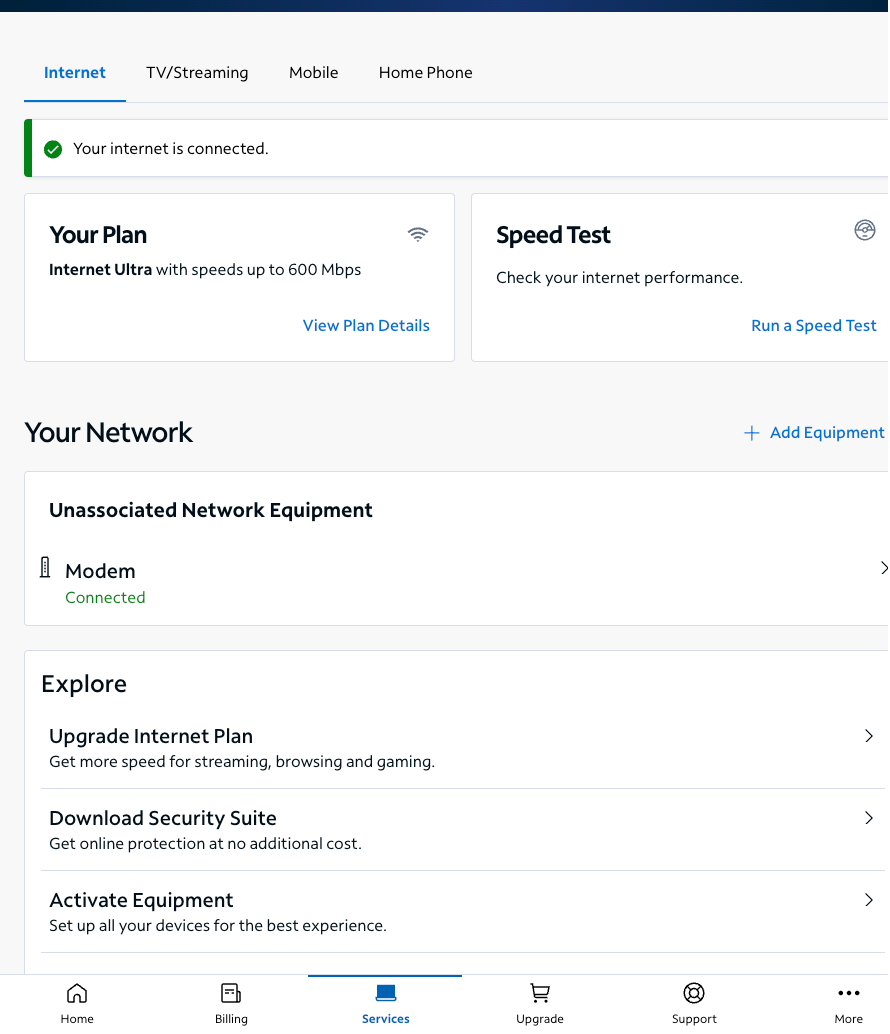
Task: Click the plus icon beside Add Equipment
Action: click(752, 433)
